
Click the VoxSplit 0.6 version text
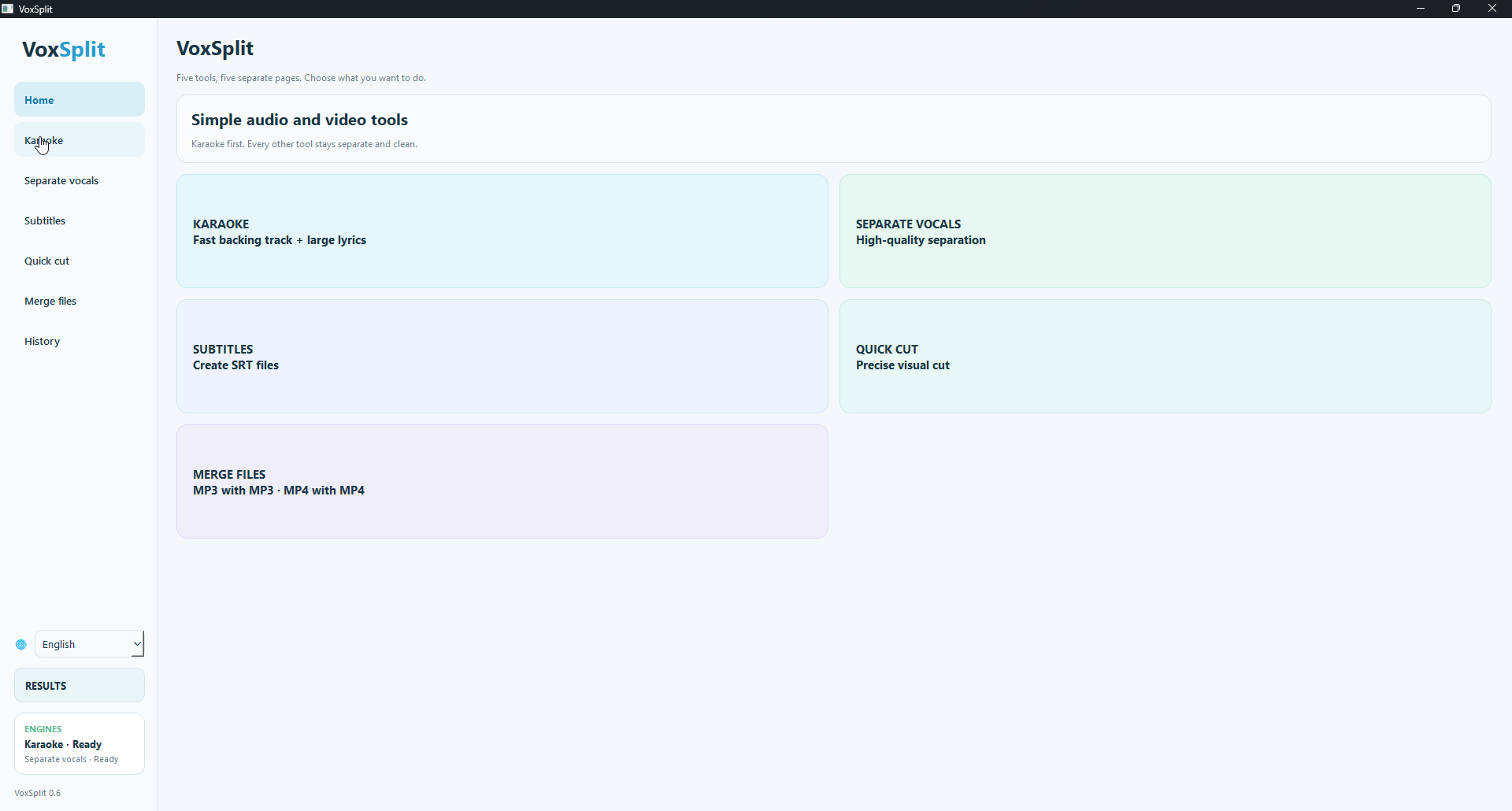pyautogui.click(x=38, y=793)
